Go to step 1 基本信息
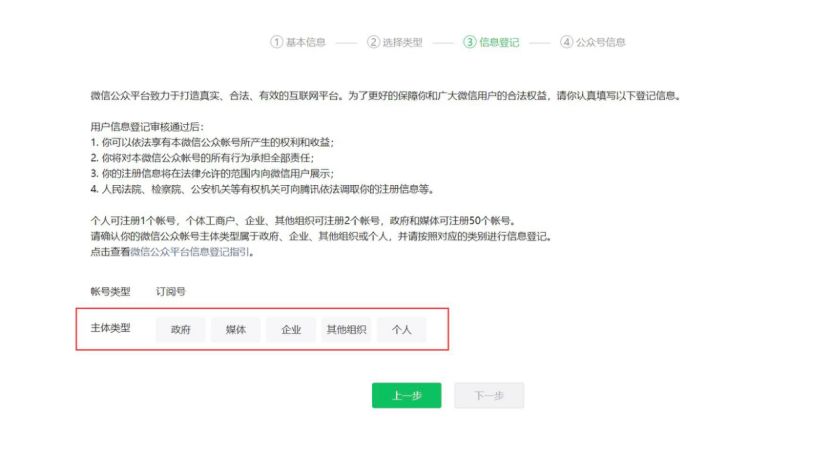 click(x=298, y=42)
